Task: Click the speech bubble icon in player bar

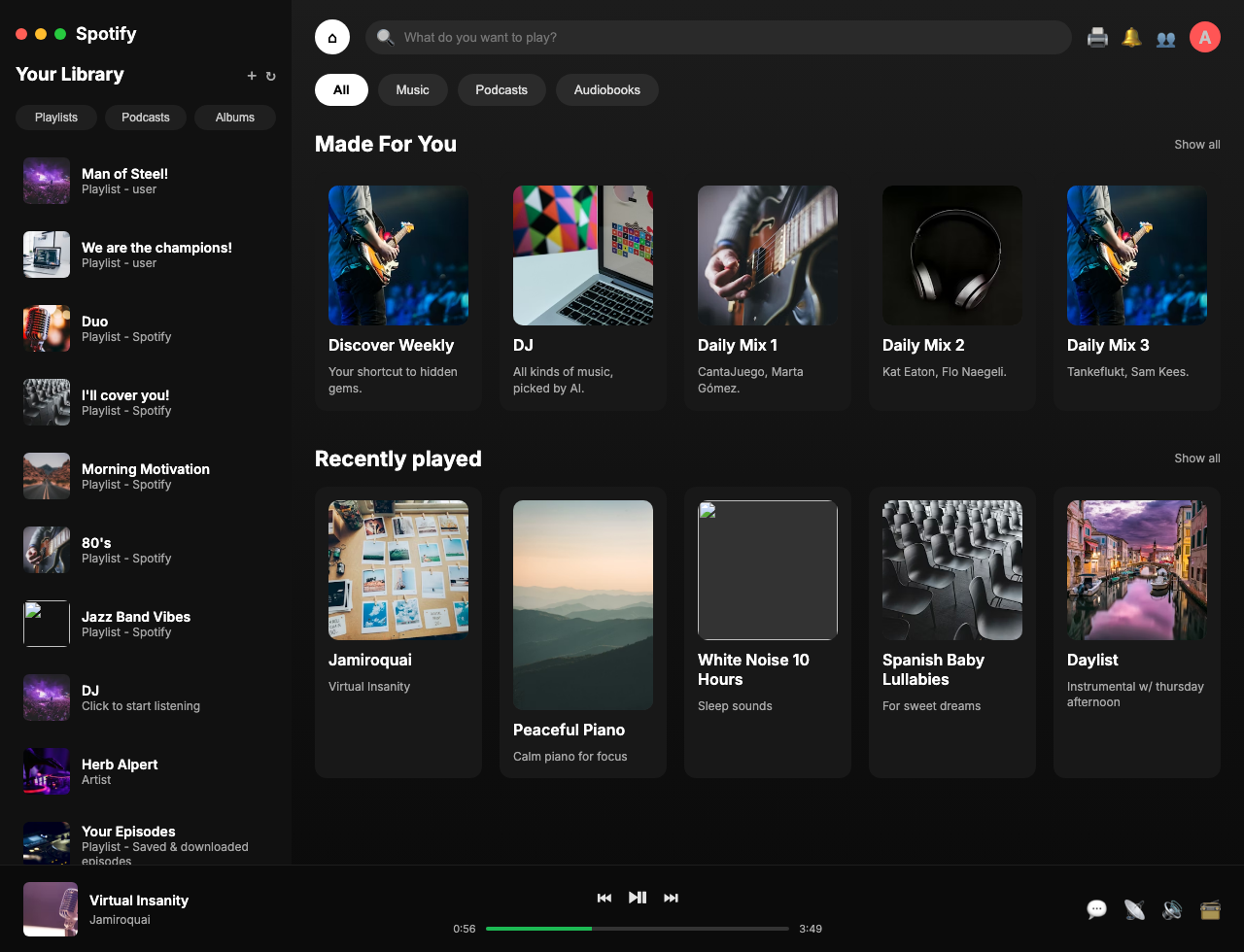Action: point(1096,909)
